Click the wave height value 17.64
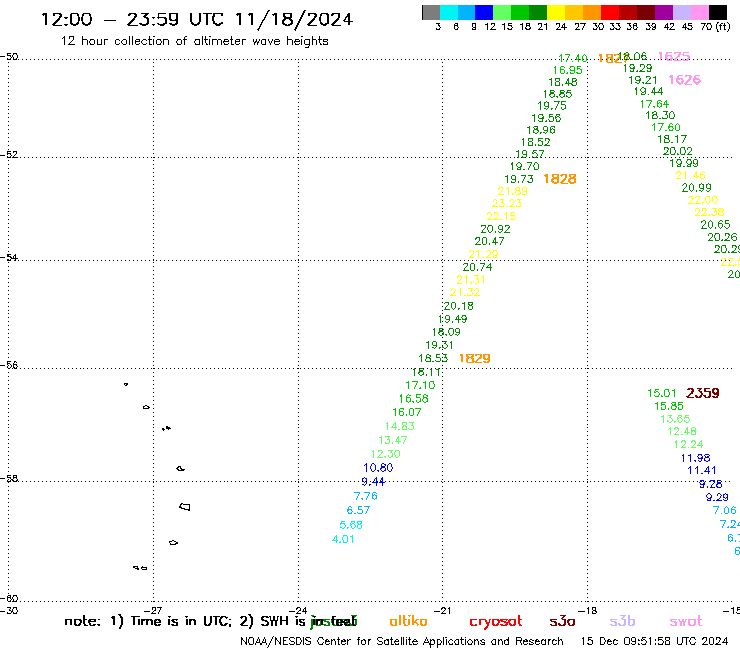This screenshot has width=740, height=650. (654, 104)
